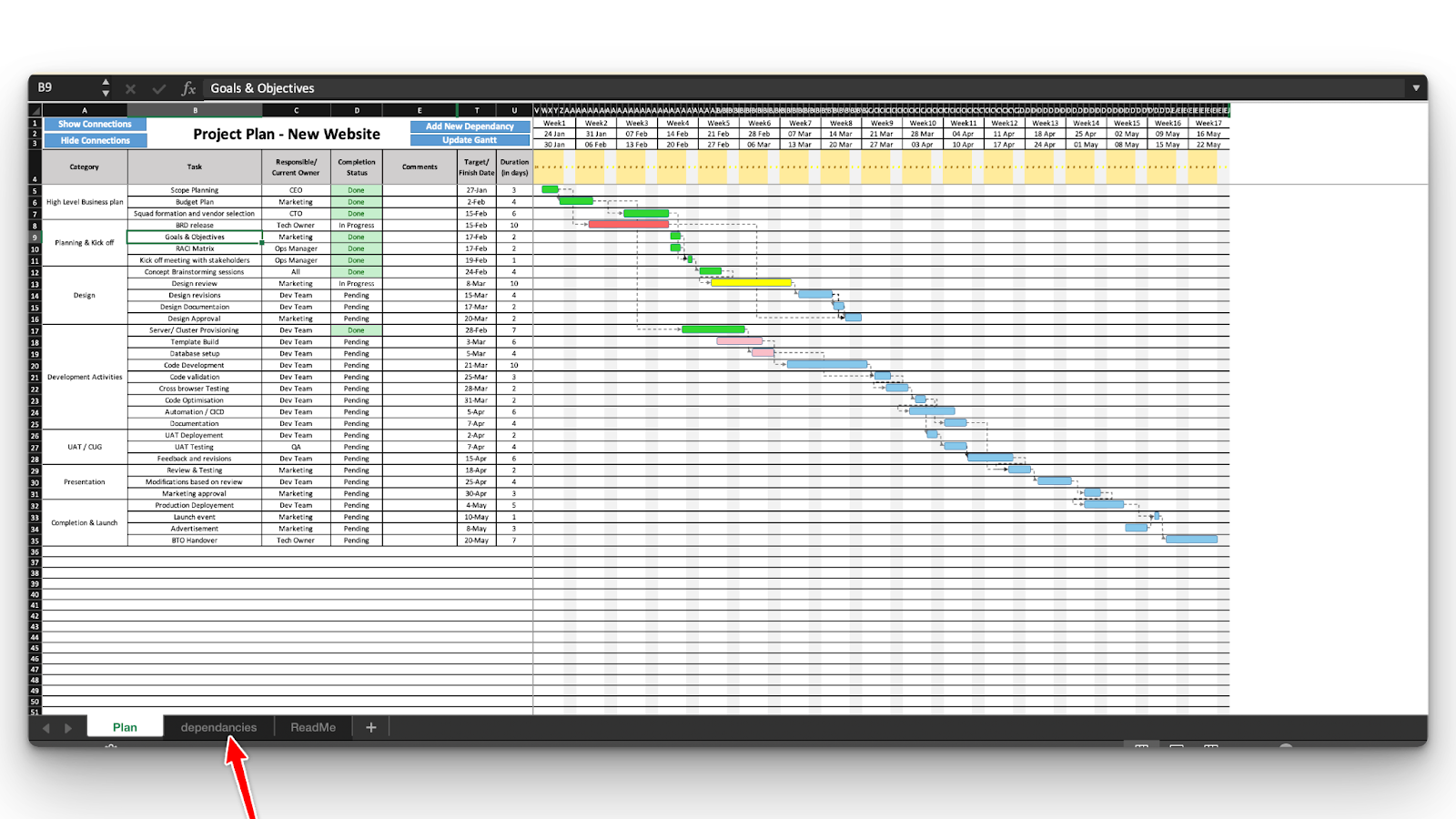Click the Update Gantt button

(x=470, y=140)
